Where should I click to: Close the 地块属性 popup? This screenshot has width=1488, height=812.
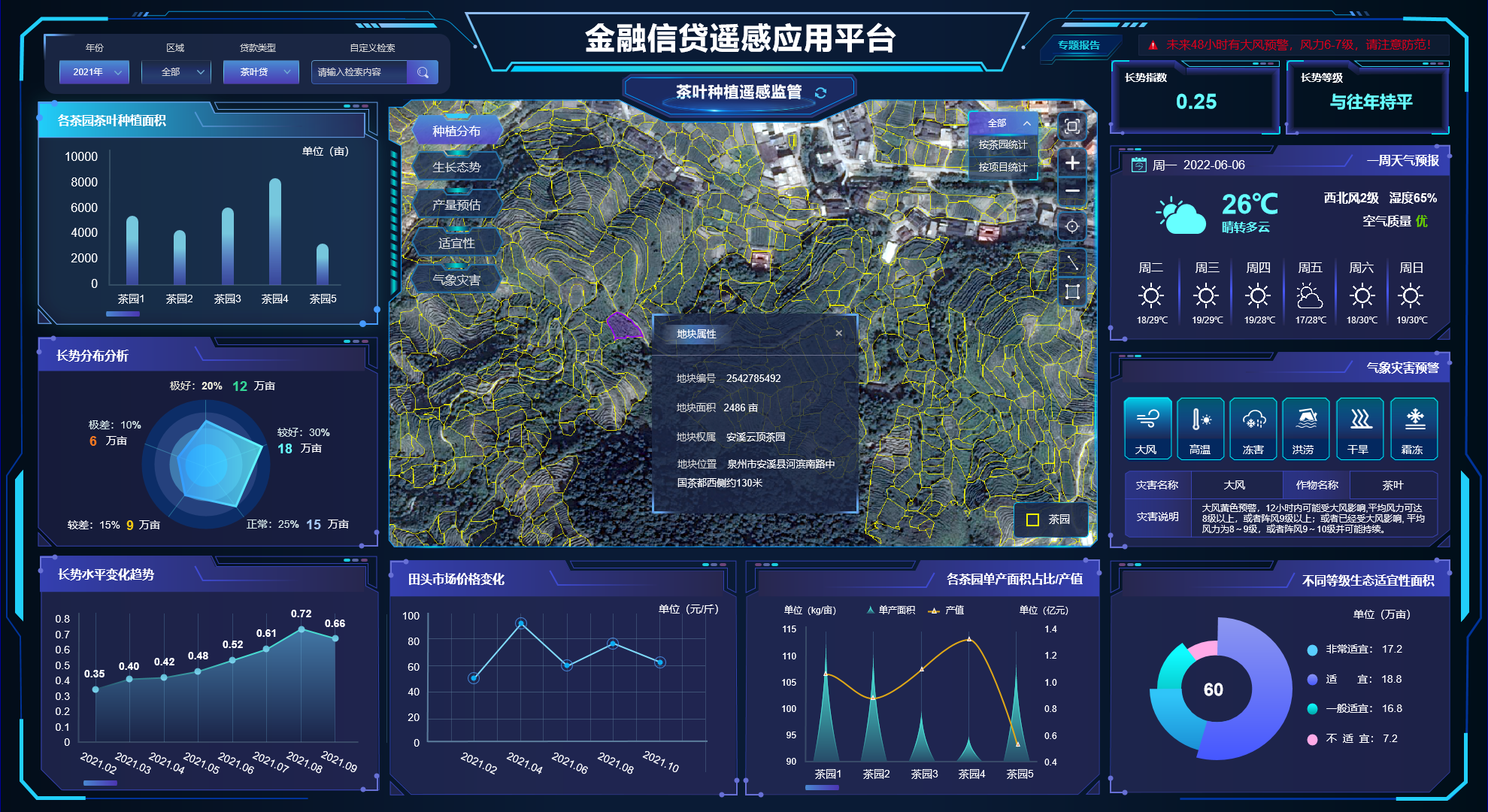coord(838,333)
